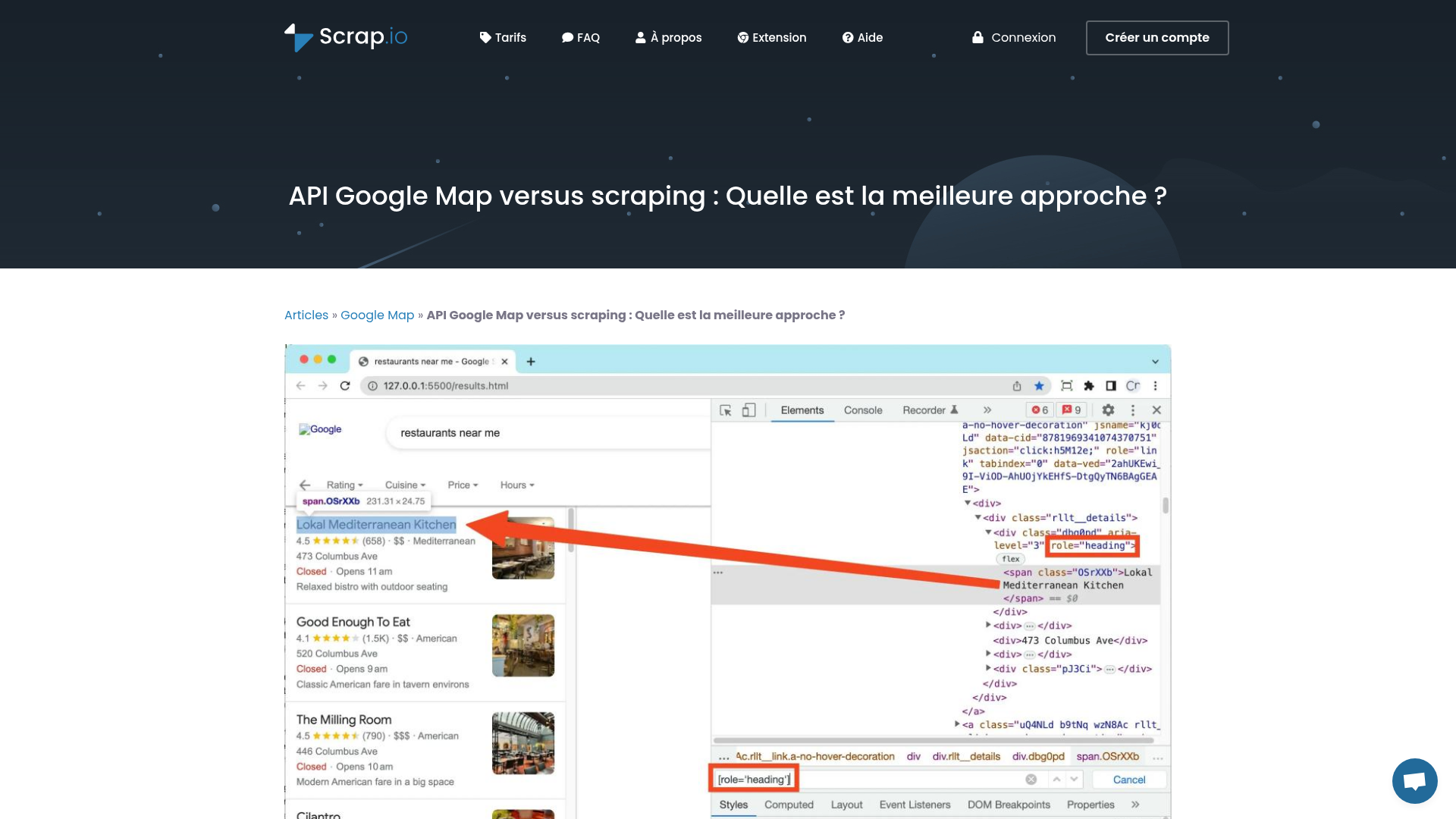Image resolution: width=1456 pixels, height=819 pixels.
Task: Switch to the Computed pane tab
Action: coord(789,805)
